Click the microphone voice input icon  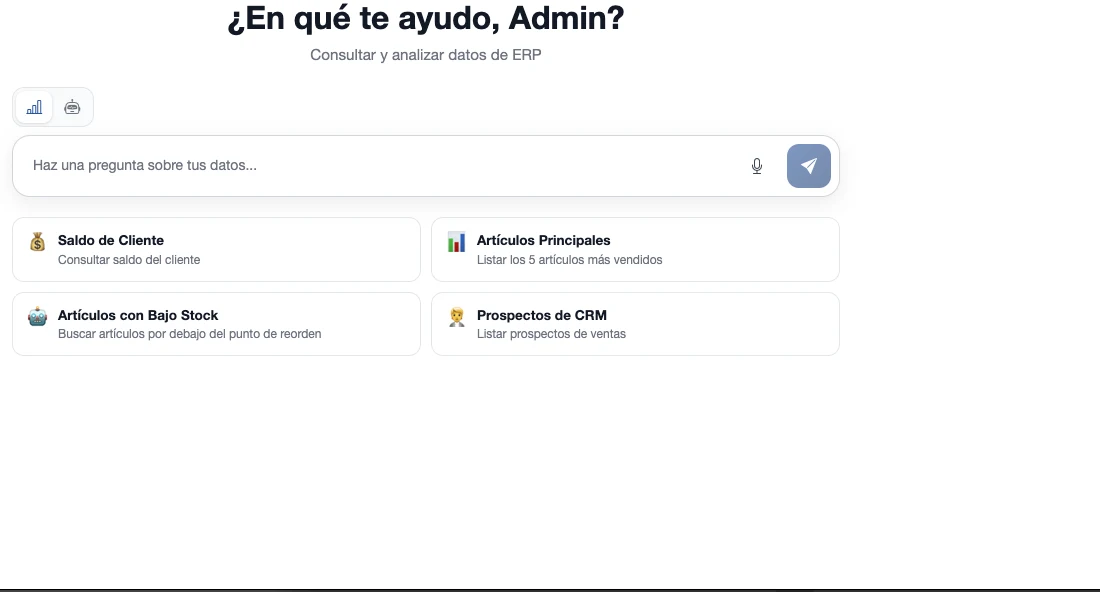coord(757,166)
